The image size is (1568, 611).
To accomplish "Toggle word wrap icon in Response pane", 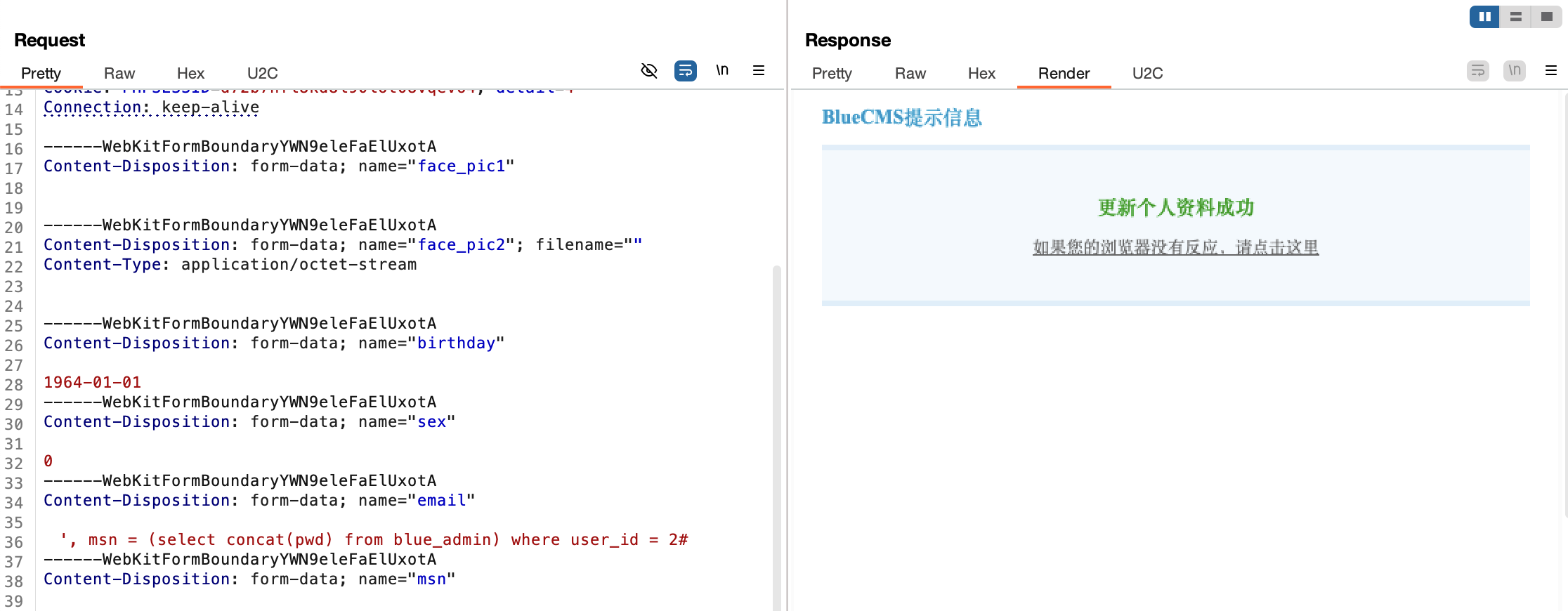I will (1478, 71).
